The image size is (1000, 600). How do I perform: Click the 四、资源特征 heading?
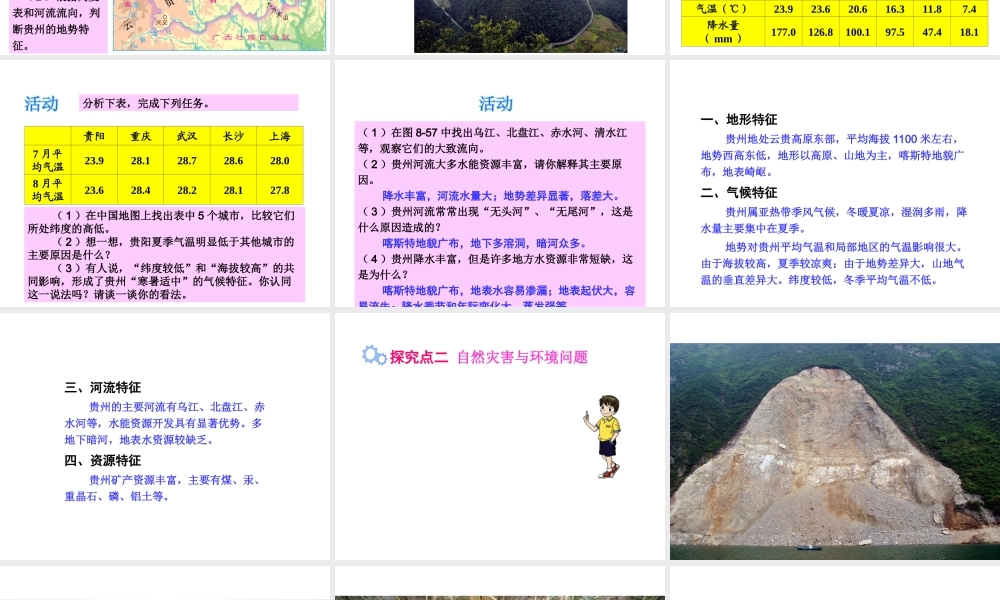[x=103, y=460]
